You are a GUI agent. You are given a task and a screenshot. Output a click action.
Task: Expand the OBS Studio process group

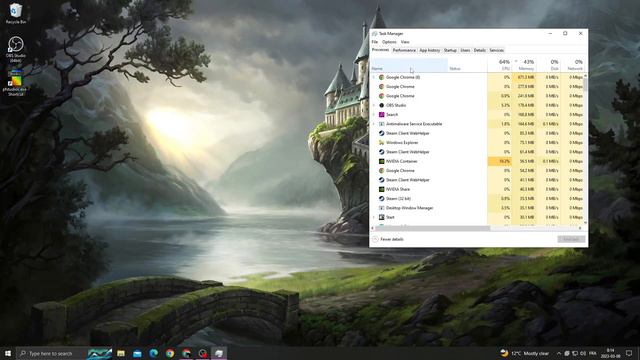pyautogui.click(x=373, y=105)
